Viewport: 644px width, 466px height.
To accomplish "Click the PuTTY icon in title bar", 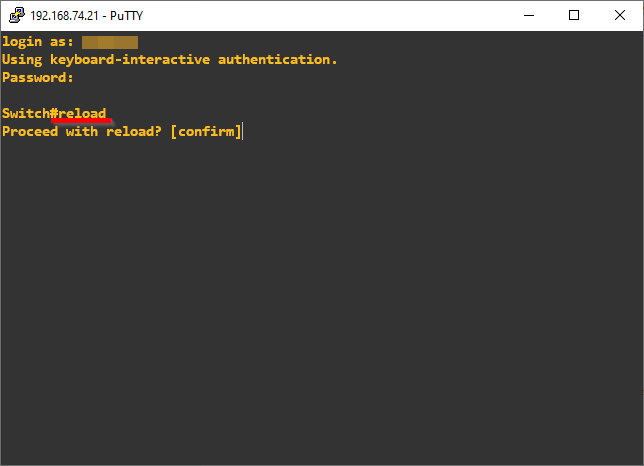I will 15,15.
